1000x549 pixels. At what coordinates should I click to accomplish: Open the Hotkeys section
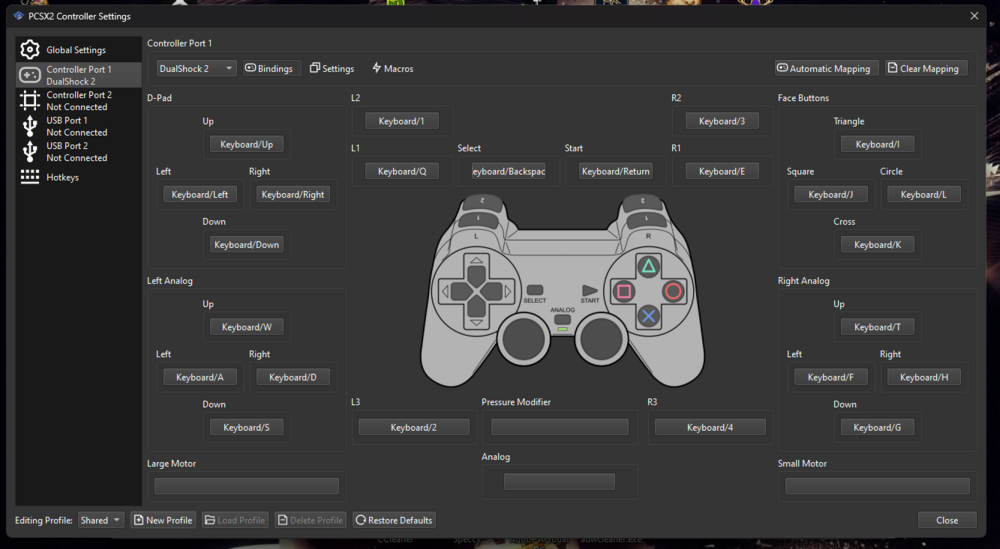coord(62,177)
